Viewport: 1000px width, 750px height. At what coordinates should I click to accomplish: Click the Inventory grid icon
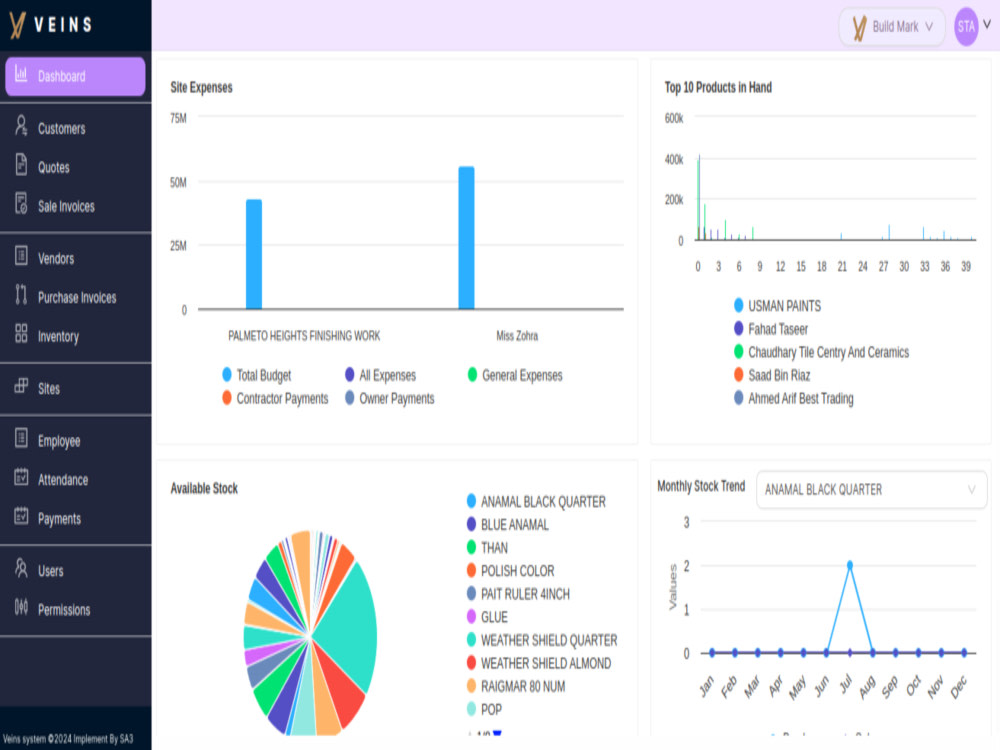[21, 333]
